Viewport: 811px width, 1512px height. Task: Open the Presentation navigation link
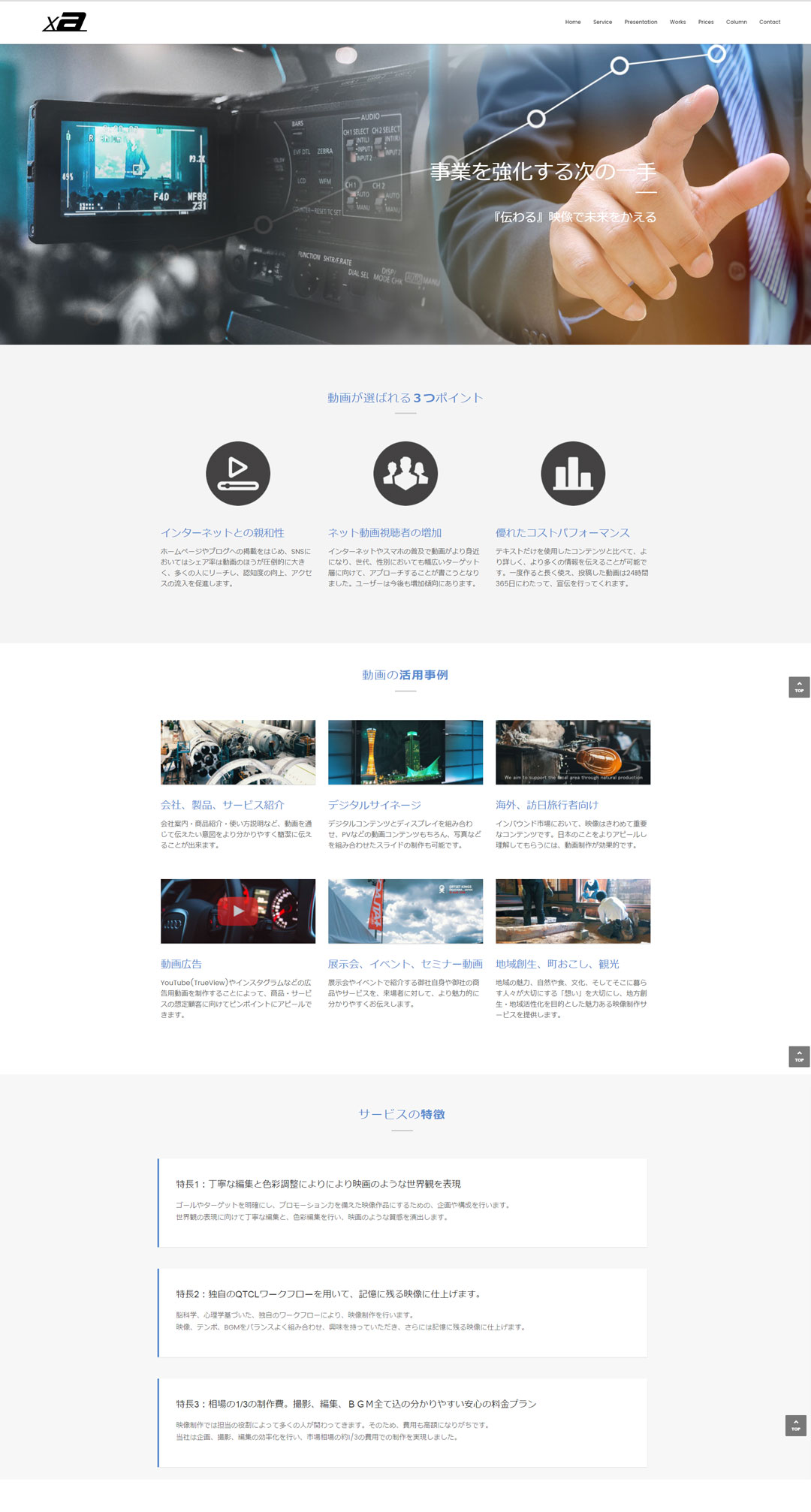[x=641, y=22]
